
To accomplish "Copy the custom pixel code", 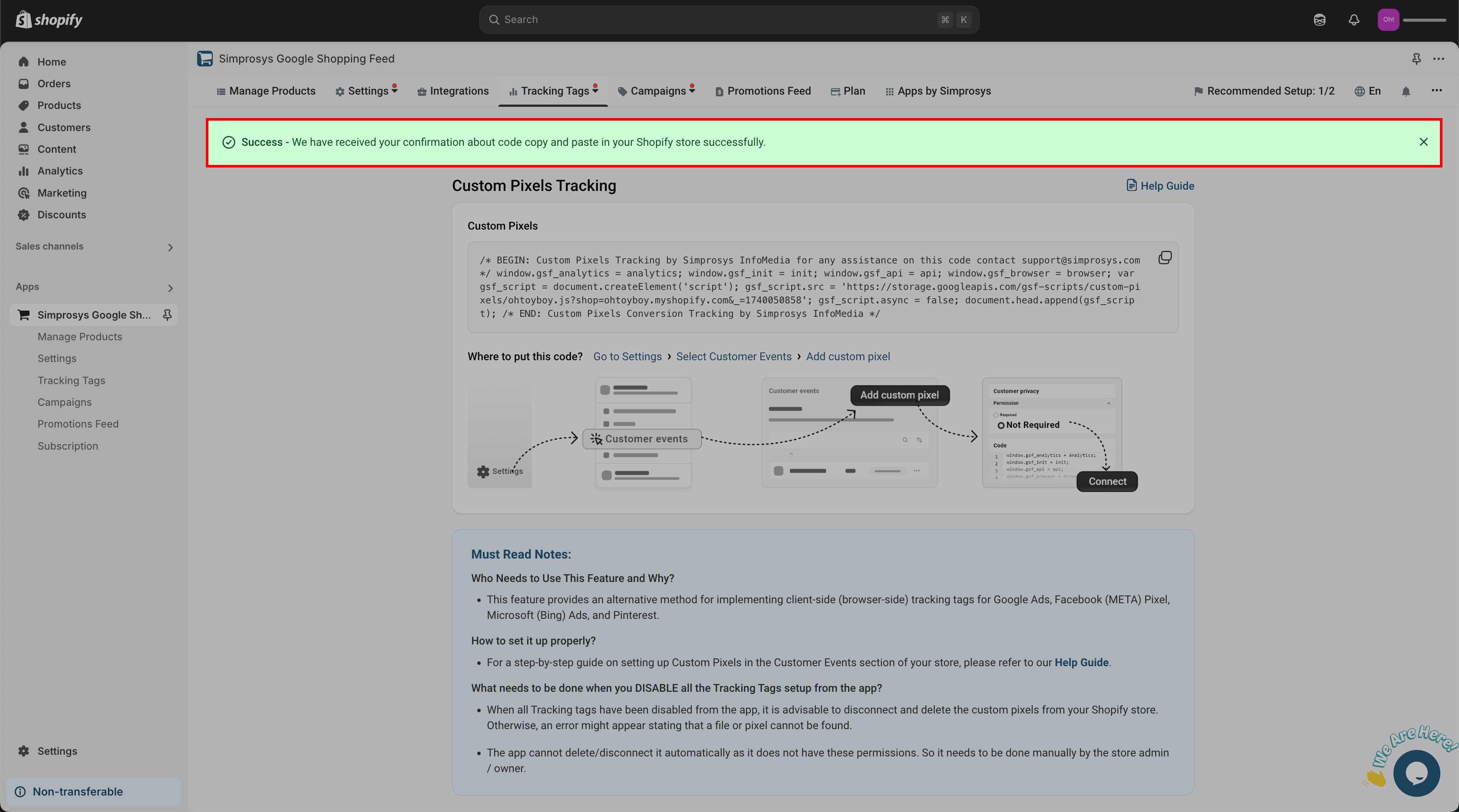I will [x=1165, y=258].
